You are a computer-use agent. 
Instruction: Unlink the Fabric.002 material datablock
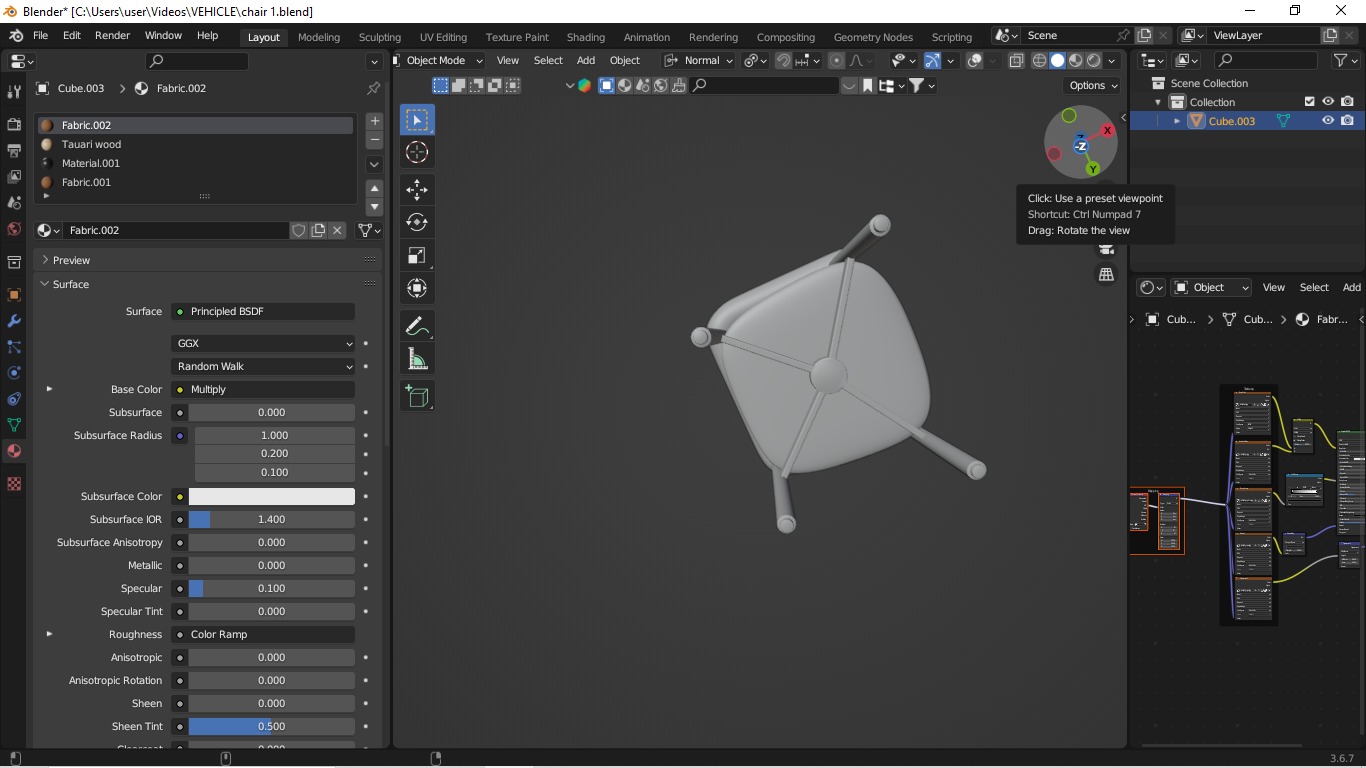pos(337,230)
